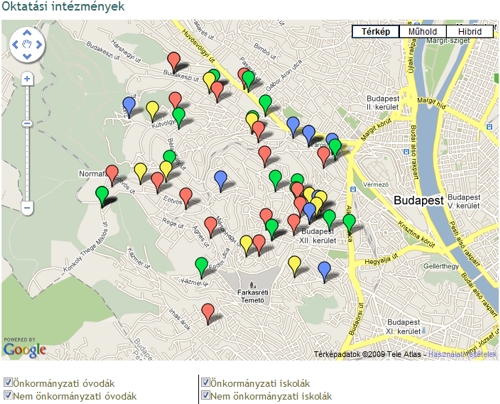
Task: Toggle Önkormányzati óvodák checkbox
Action: [x=8, y=382]
